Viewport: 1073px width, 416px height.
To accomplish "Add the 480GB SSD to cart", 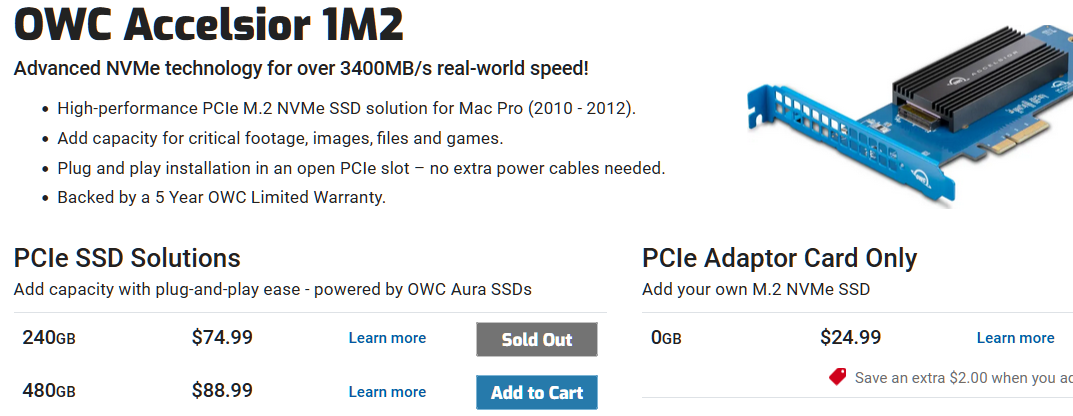I will tap(537, 392).
